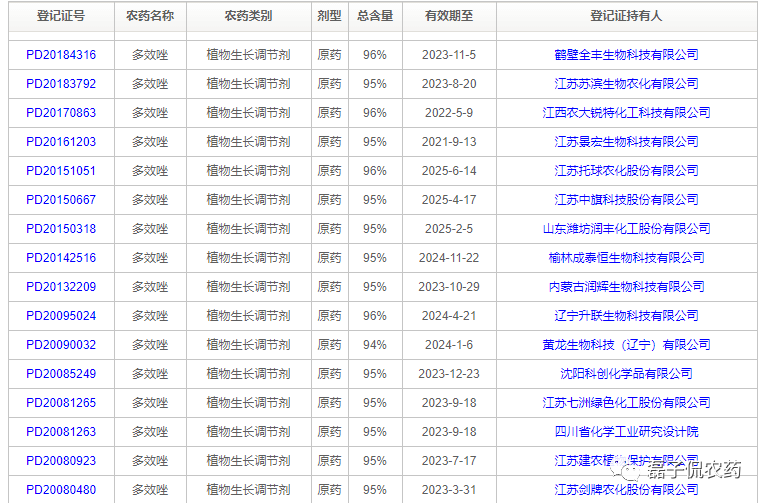The image size is (766, 503).
Task: Open registration PD20183792 link
Action: pyautogui.click(x=61, y=84)
